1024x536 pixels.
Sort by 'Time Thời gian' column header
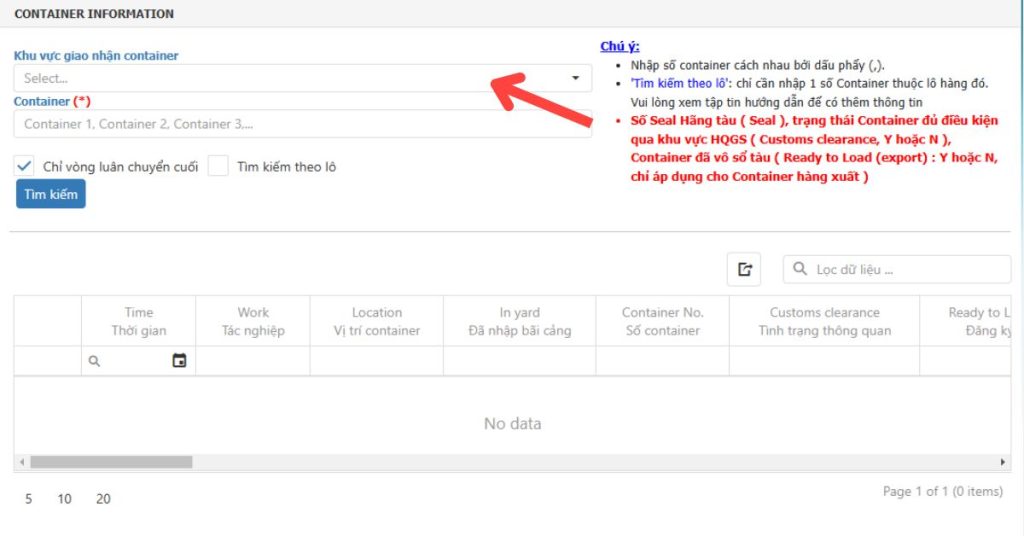(x=138, y=321)
